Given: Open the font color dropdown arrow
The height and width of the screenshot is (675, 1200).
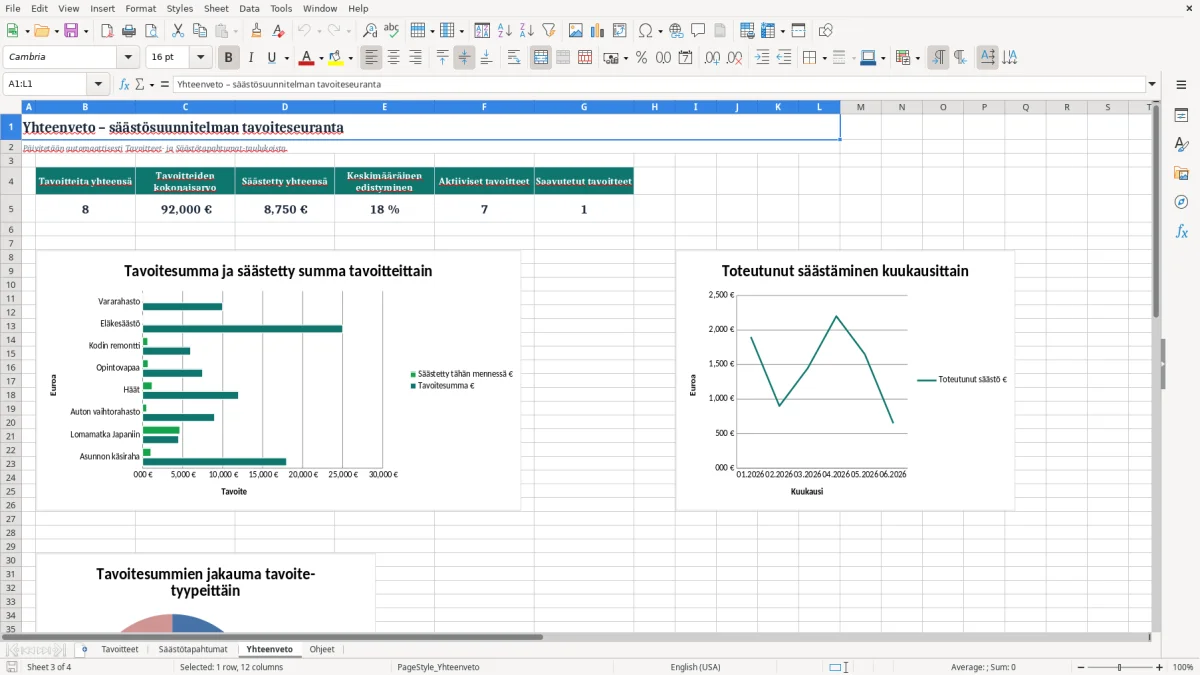Looking at the screenshot, I should 321,58.
